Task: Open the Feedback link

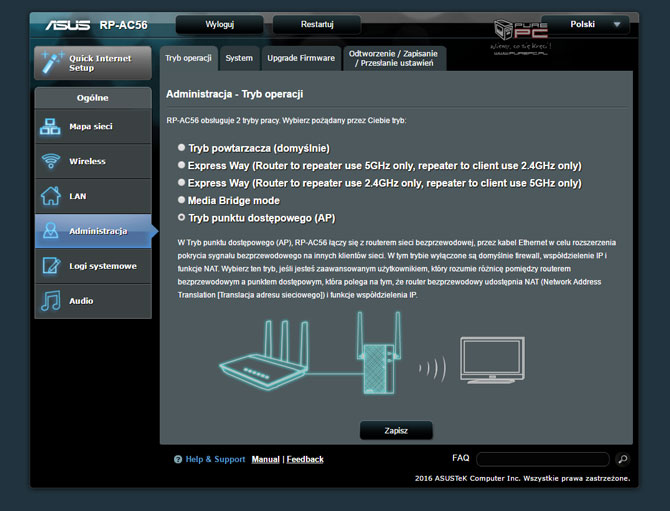Action: click(x=305, y=459)
